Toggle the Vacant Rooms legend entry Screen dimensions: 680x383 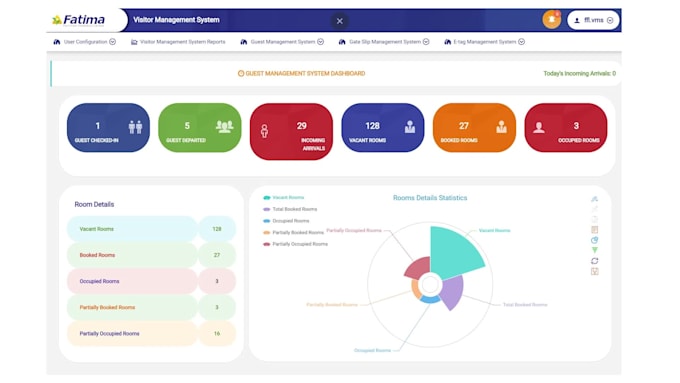(284, 197)
